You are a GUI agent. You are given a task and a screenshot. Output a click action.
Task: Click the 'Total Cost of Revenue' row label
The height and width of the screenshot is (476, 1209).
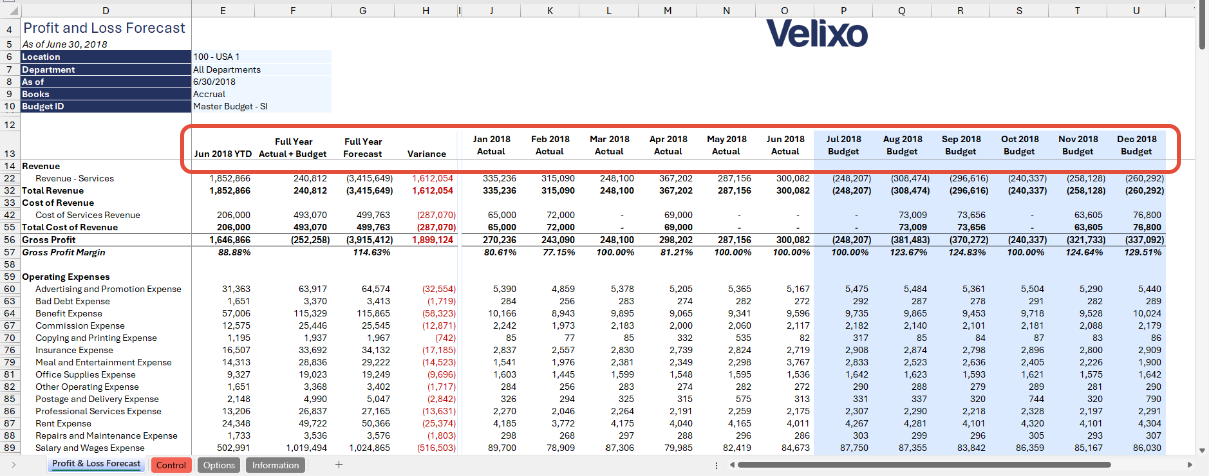coord(70,228)
